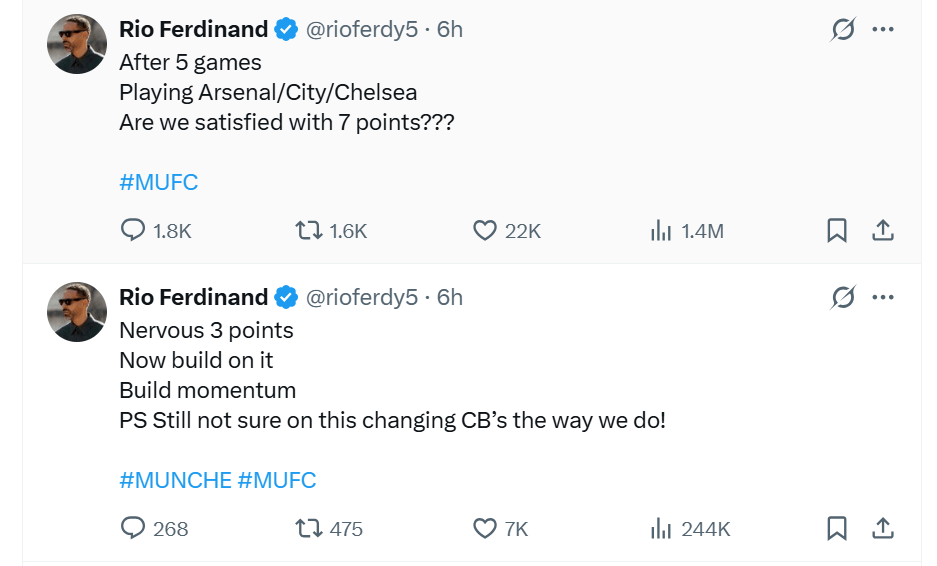
Task: Open more options on second tweet
Action: [x=882, y=297]
